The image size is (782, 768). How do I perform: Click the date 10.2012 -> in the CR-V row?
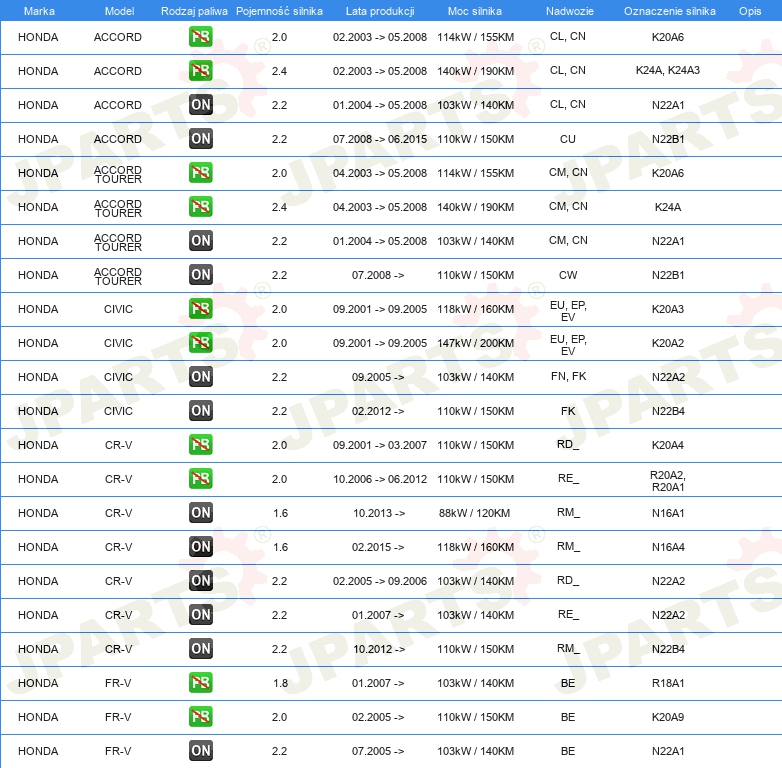click(x=379, y=649)
